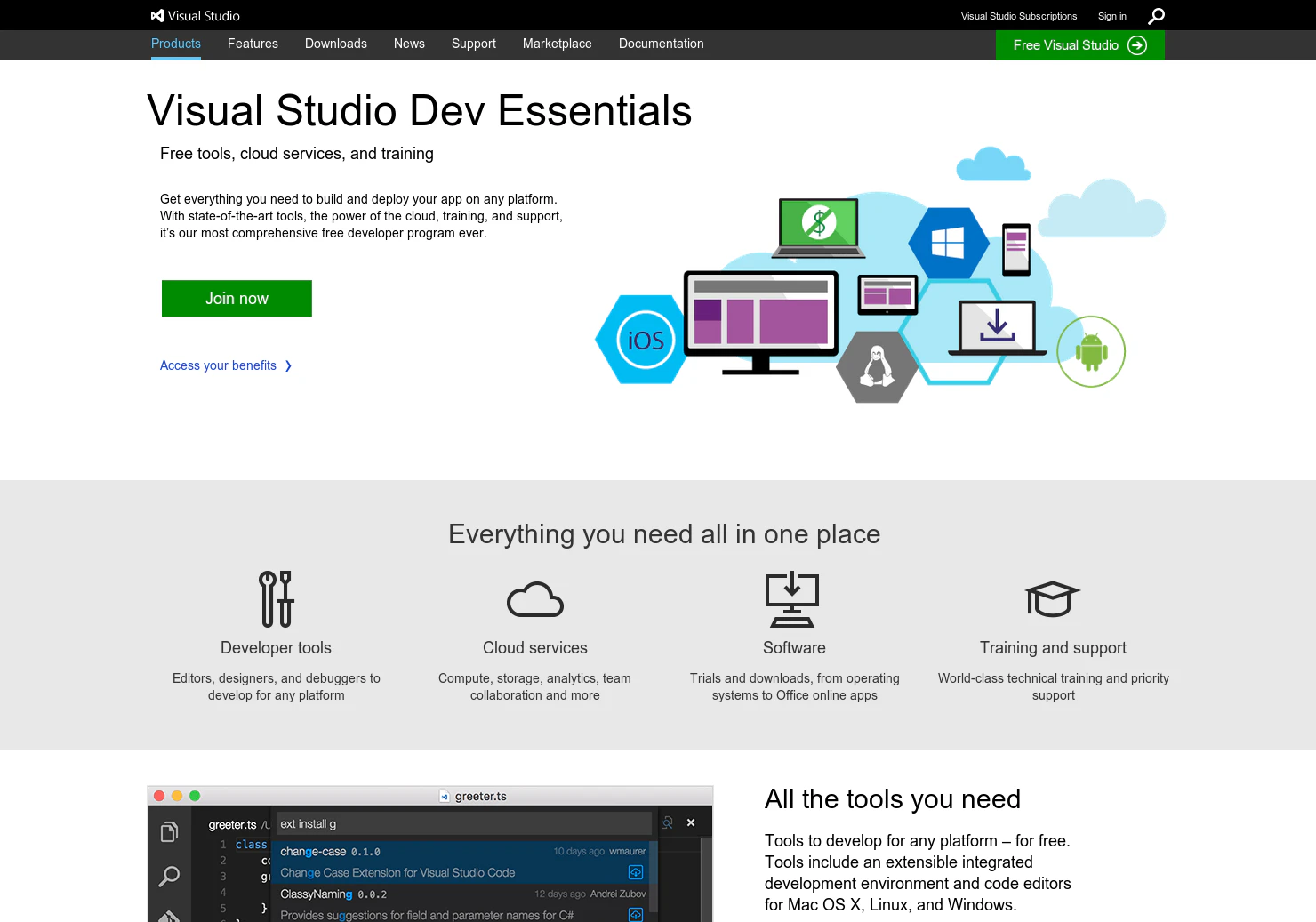1316x922 pixels.
Task: Click the Training and support heading
Action: pyautogui.click(x=1053, y=648)
